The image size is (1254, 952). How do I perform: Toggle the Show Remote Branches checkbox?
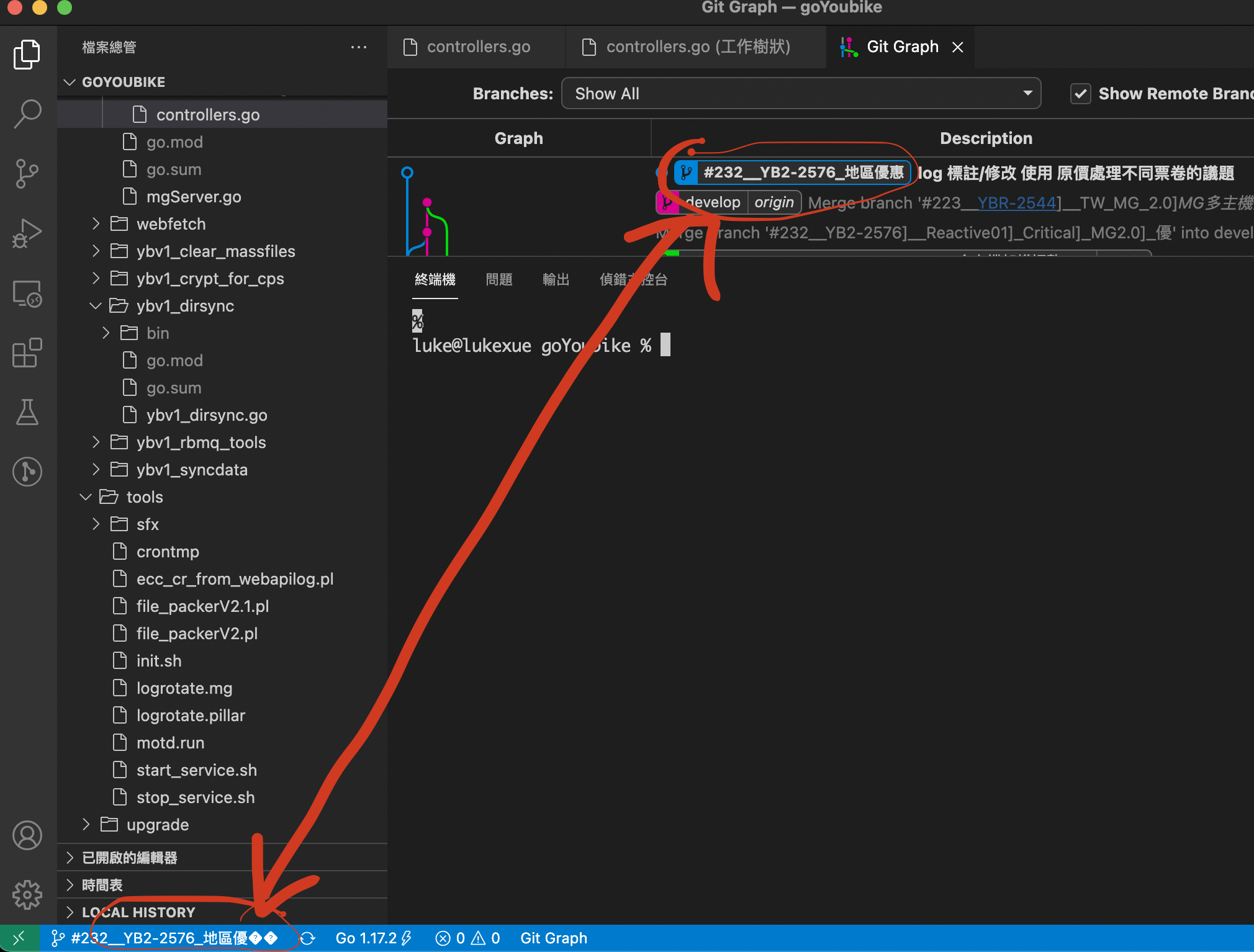[1080, 93]
